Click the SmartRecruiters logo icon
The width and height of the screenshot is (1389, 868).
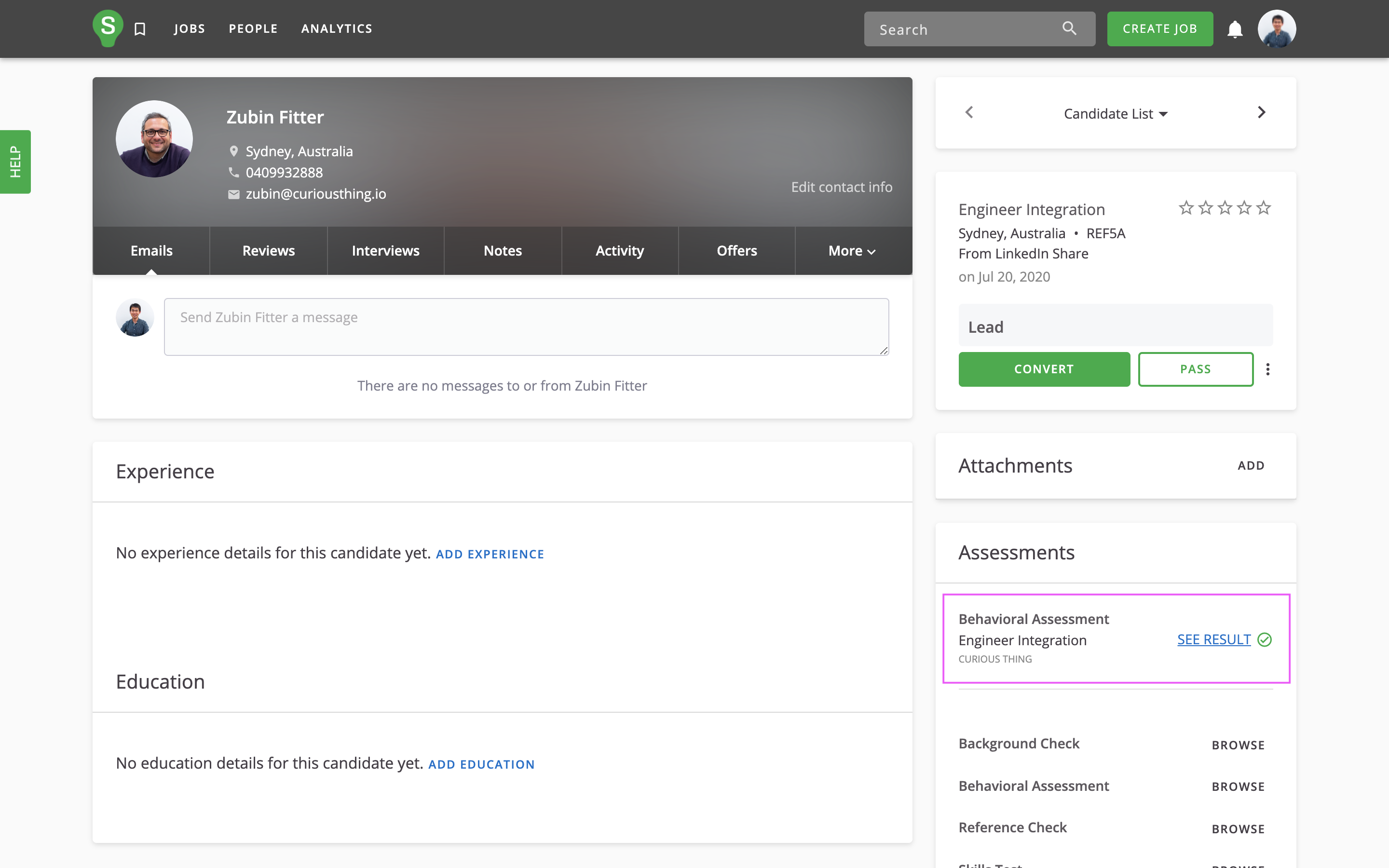[108, 27]
